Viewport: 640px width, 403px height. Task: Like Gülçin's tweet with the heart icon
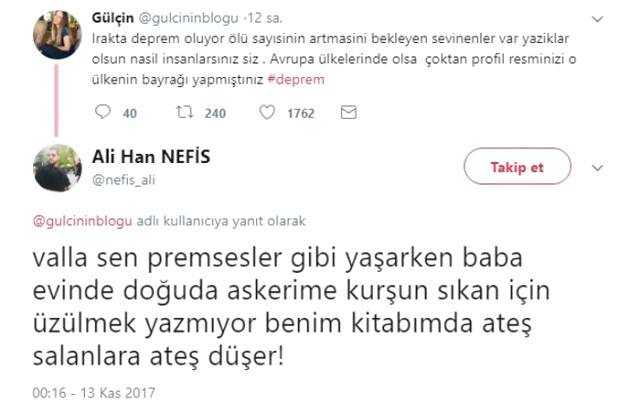pyautogui.click(x=266, y=113)
